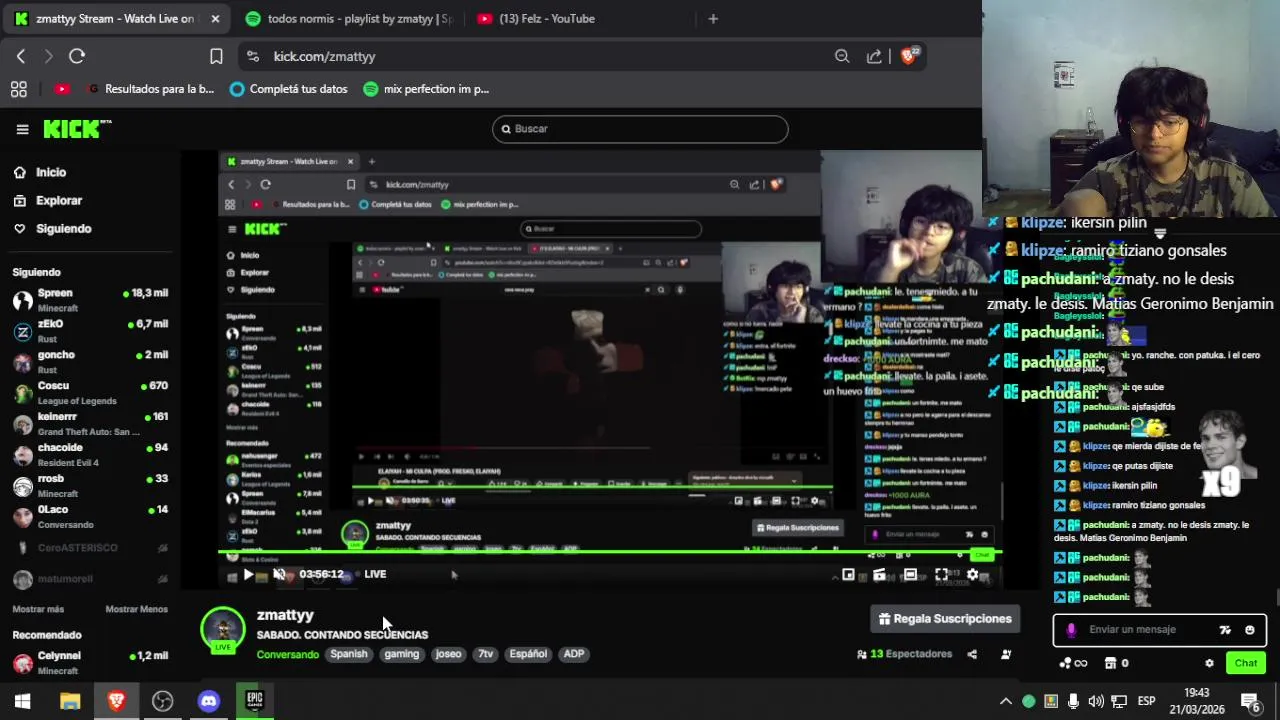Click the 7tv stream tag
This screenshot has width=1280, height=720.
[x=485, y=654]
